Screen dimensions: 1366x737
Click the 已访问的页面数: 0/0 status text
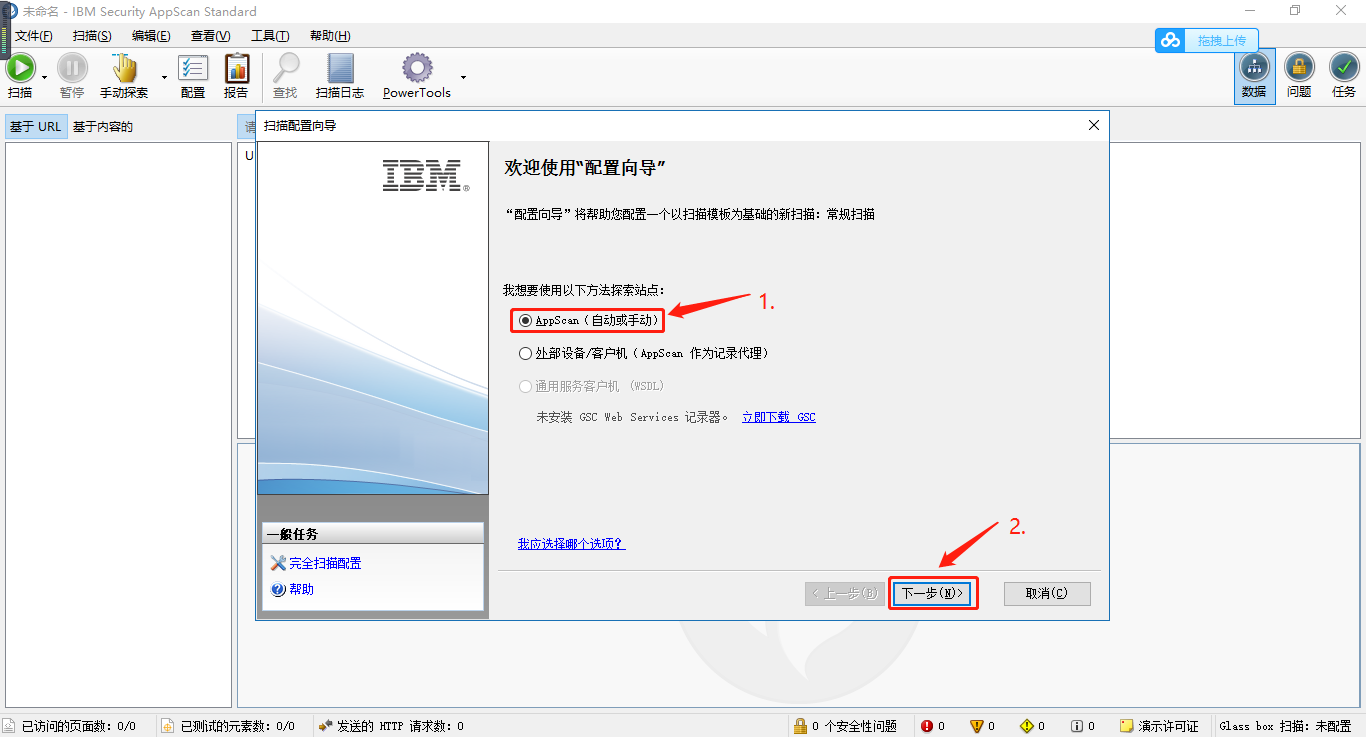click(79, 726)
